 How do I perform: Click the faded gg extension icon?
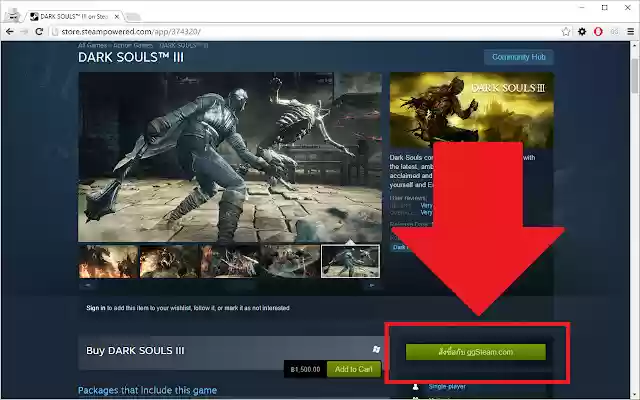[614, 31]
